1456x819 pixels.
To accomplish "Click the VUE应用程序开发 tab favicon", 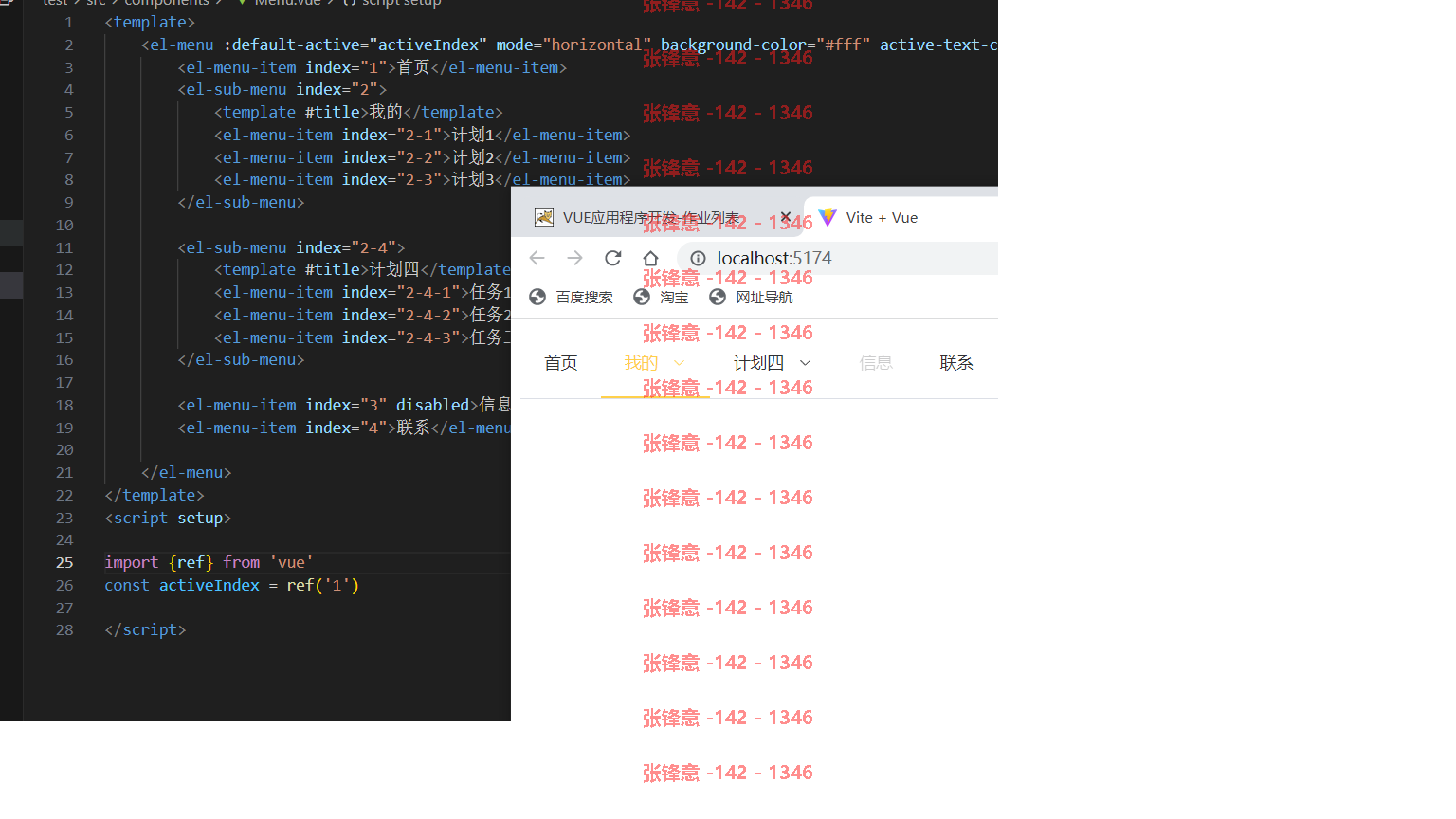I will coord(544,217).
